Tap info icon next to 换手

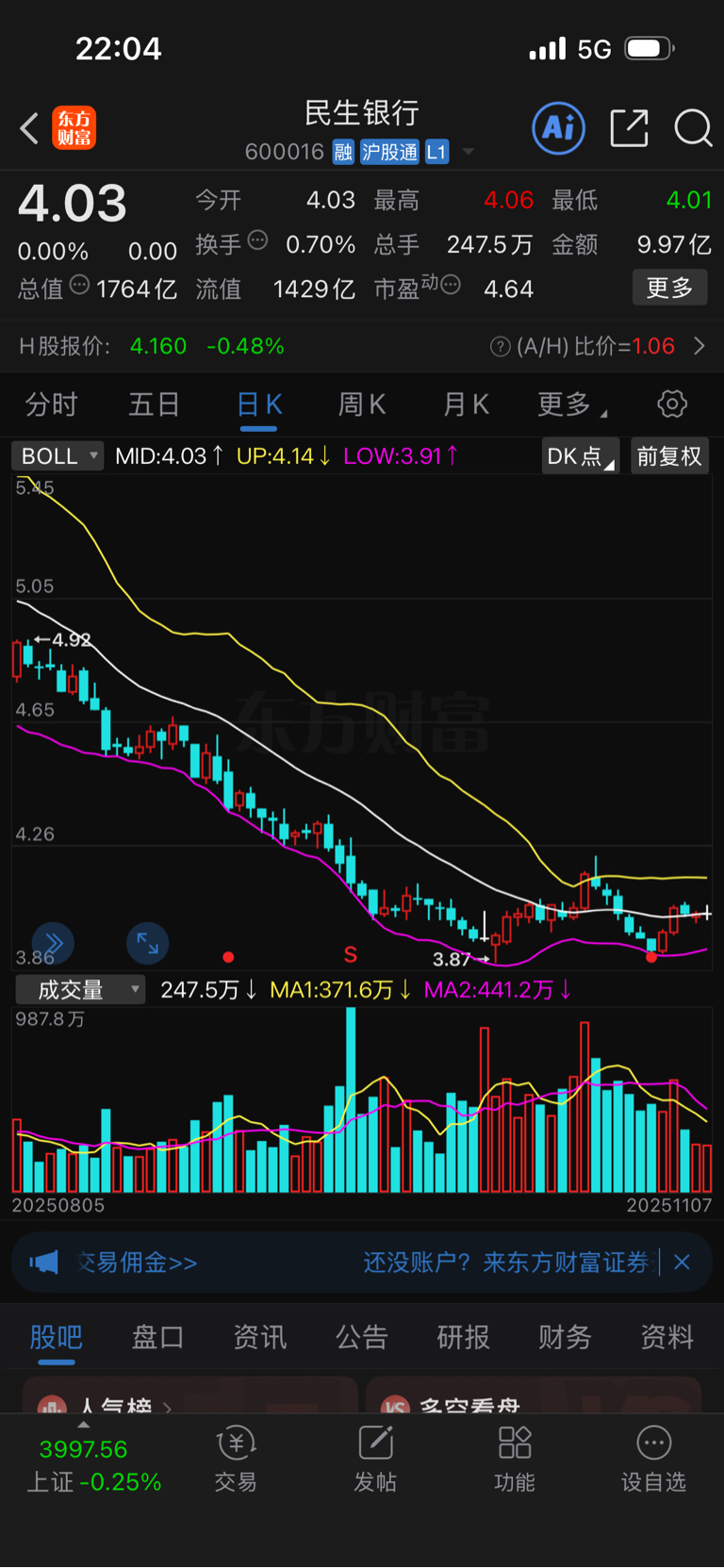coord(257,240)
